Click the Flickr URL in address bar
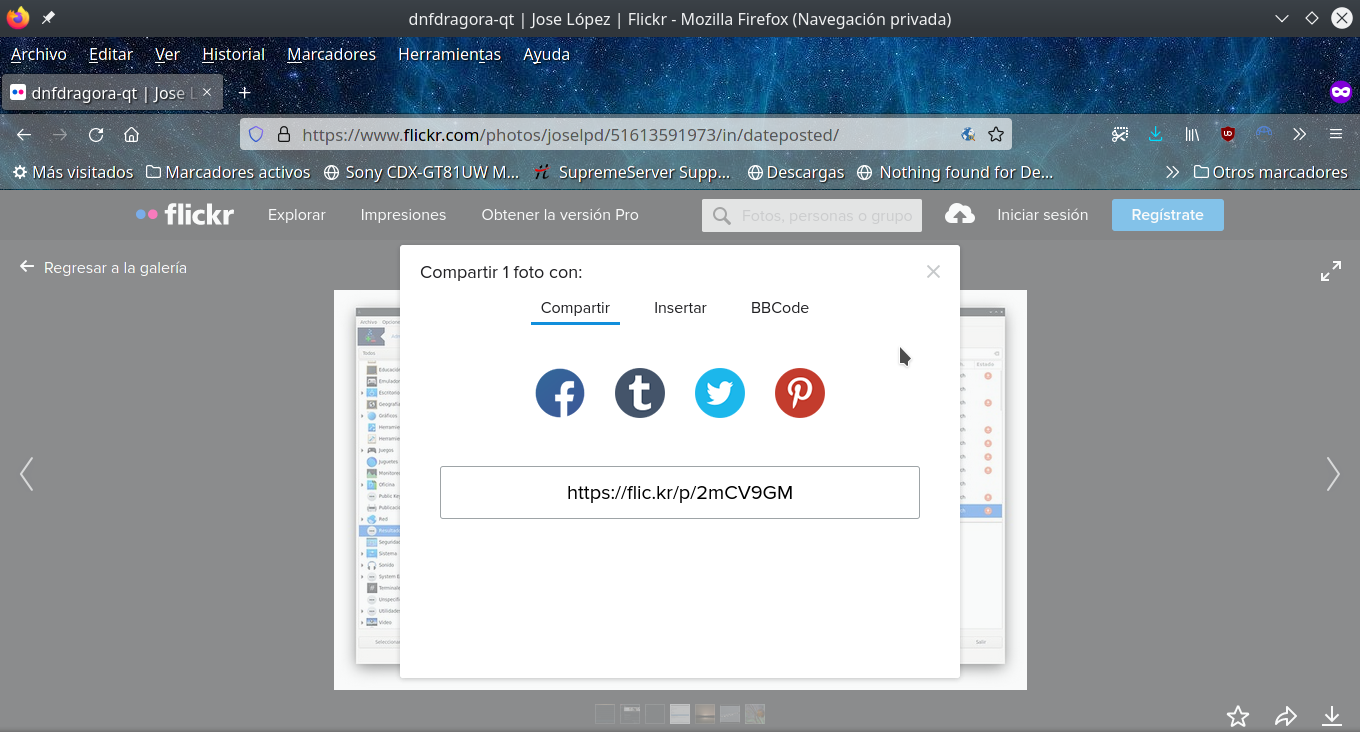This screenshot has width=1360, height=732. tap(570, 134)
